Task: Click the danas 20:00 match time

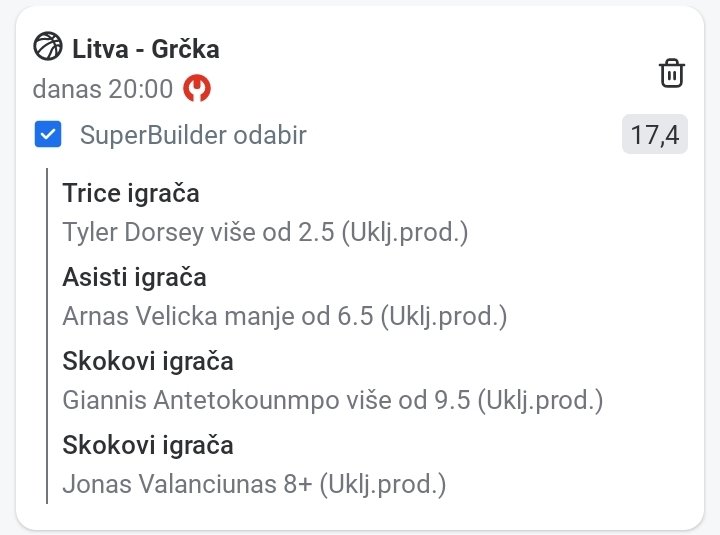Action: pos(103,89)
